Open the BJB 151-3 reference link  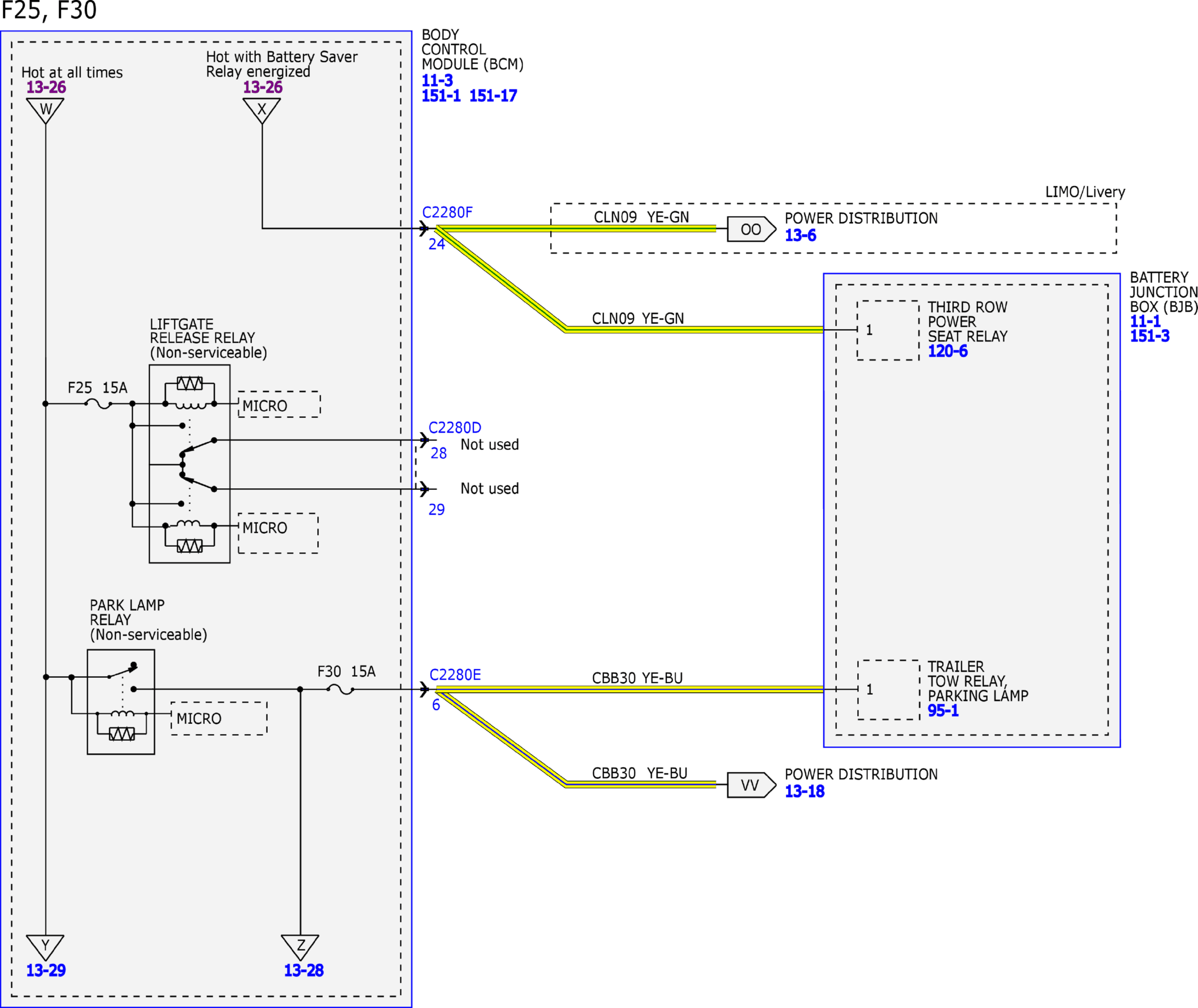coord(1150,335)
